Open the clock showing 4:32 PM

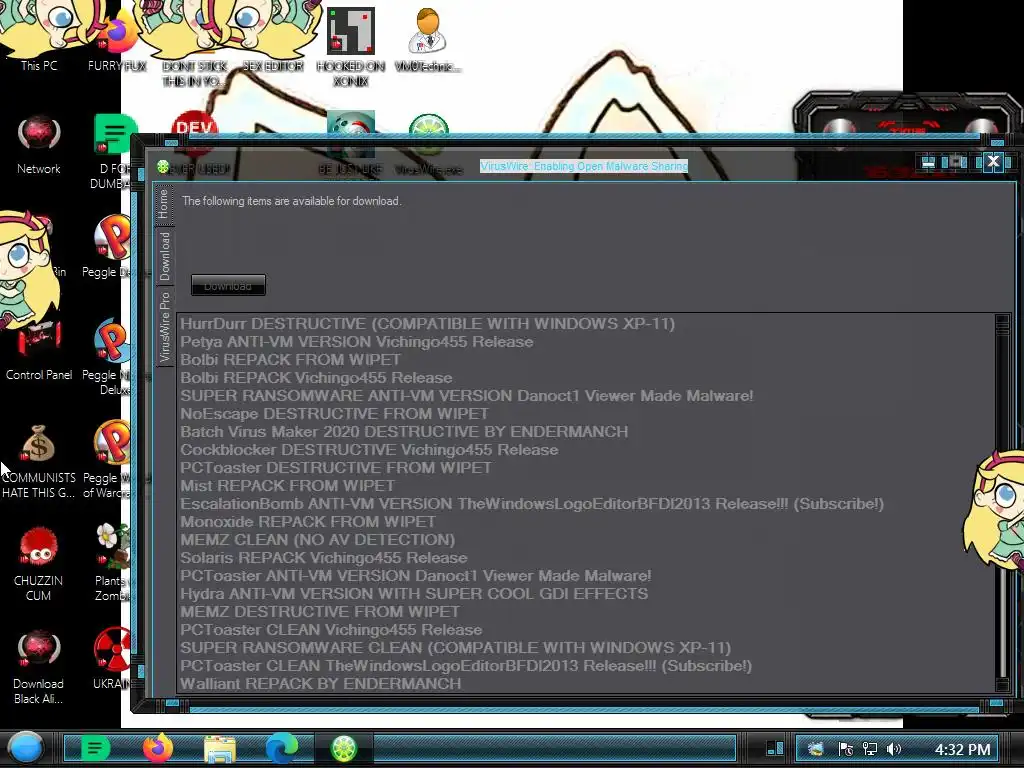(x=963, y=749)
